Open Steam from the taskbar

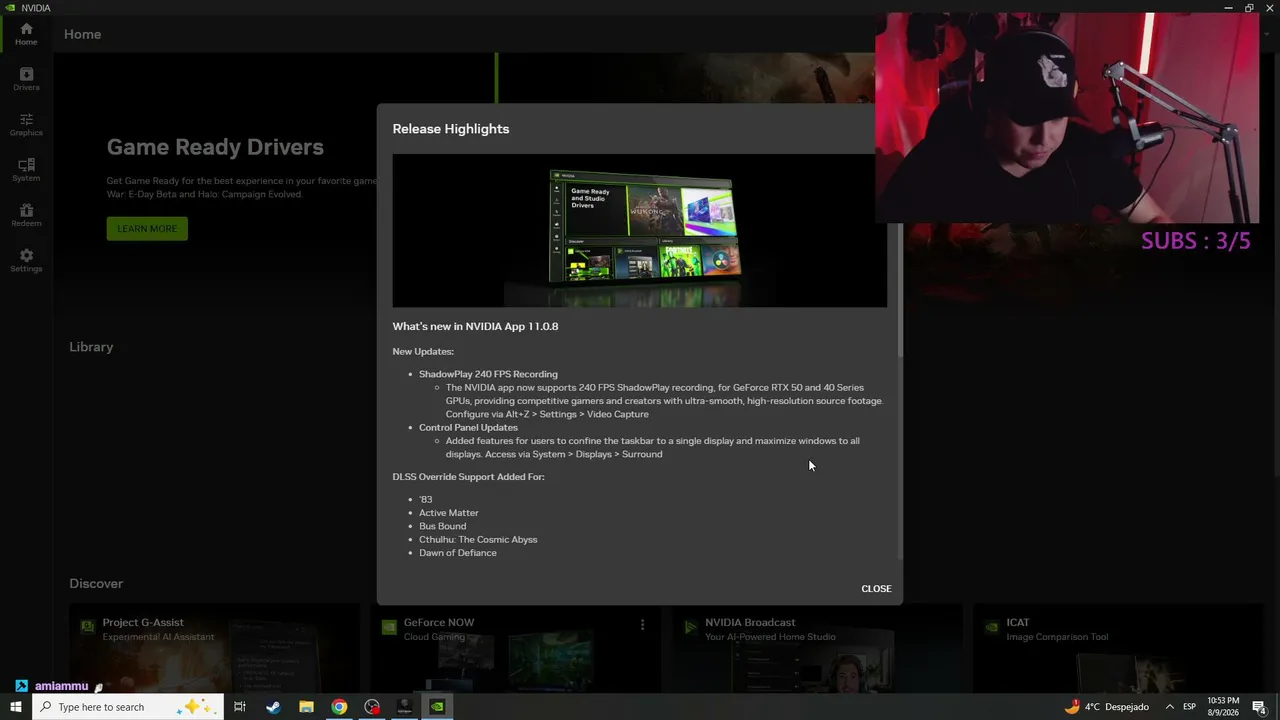(x=273, y=707)
